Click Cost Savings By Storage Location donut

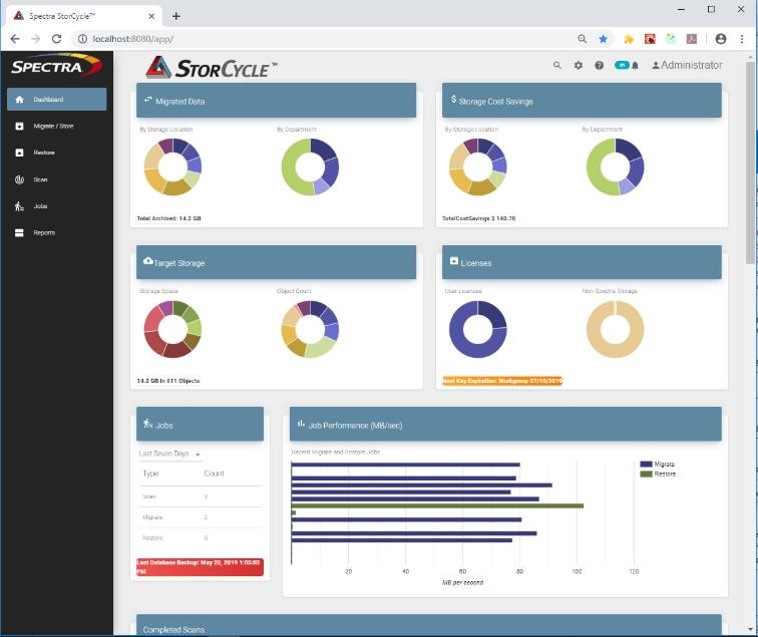478,167
